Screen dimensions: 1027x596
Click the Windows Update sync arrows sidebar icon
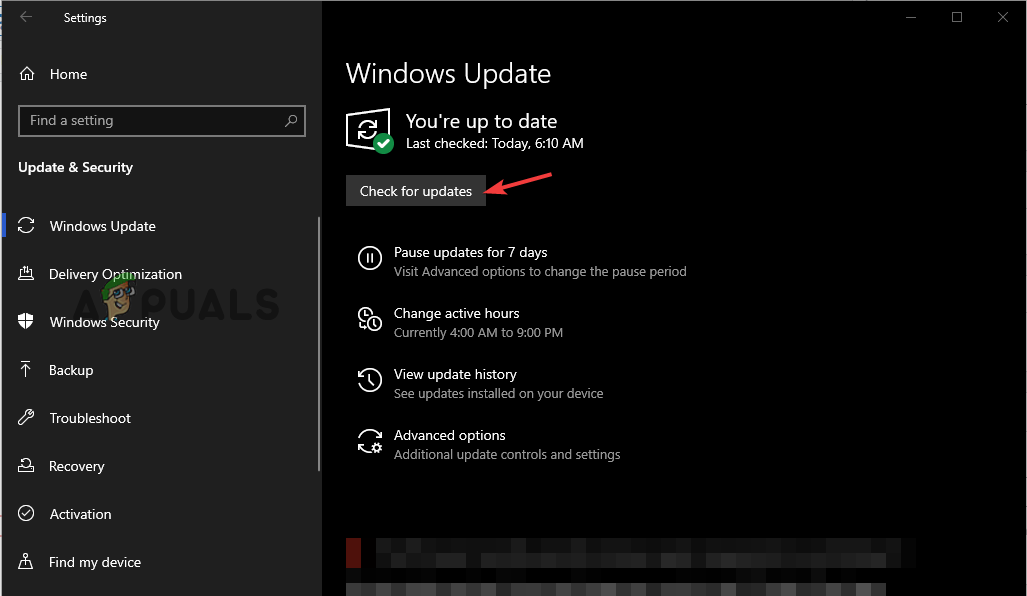coord(26,226)
